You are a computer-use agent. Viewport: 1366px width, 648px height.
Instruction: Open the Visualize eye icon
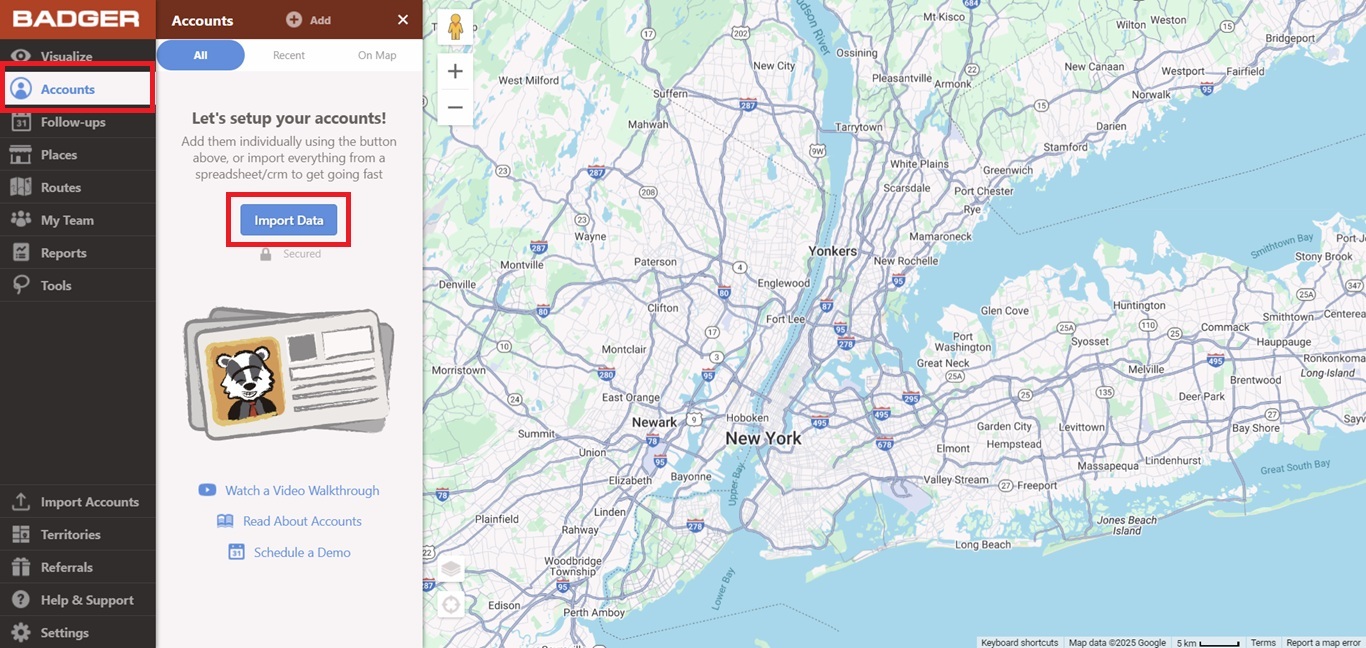pos(21,57)
